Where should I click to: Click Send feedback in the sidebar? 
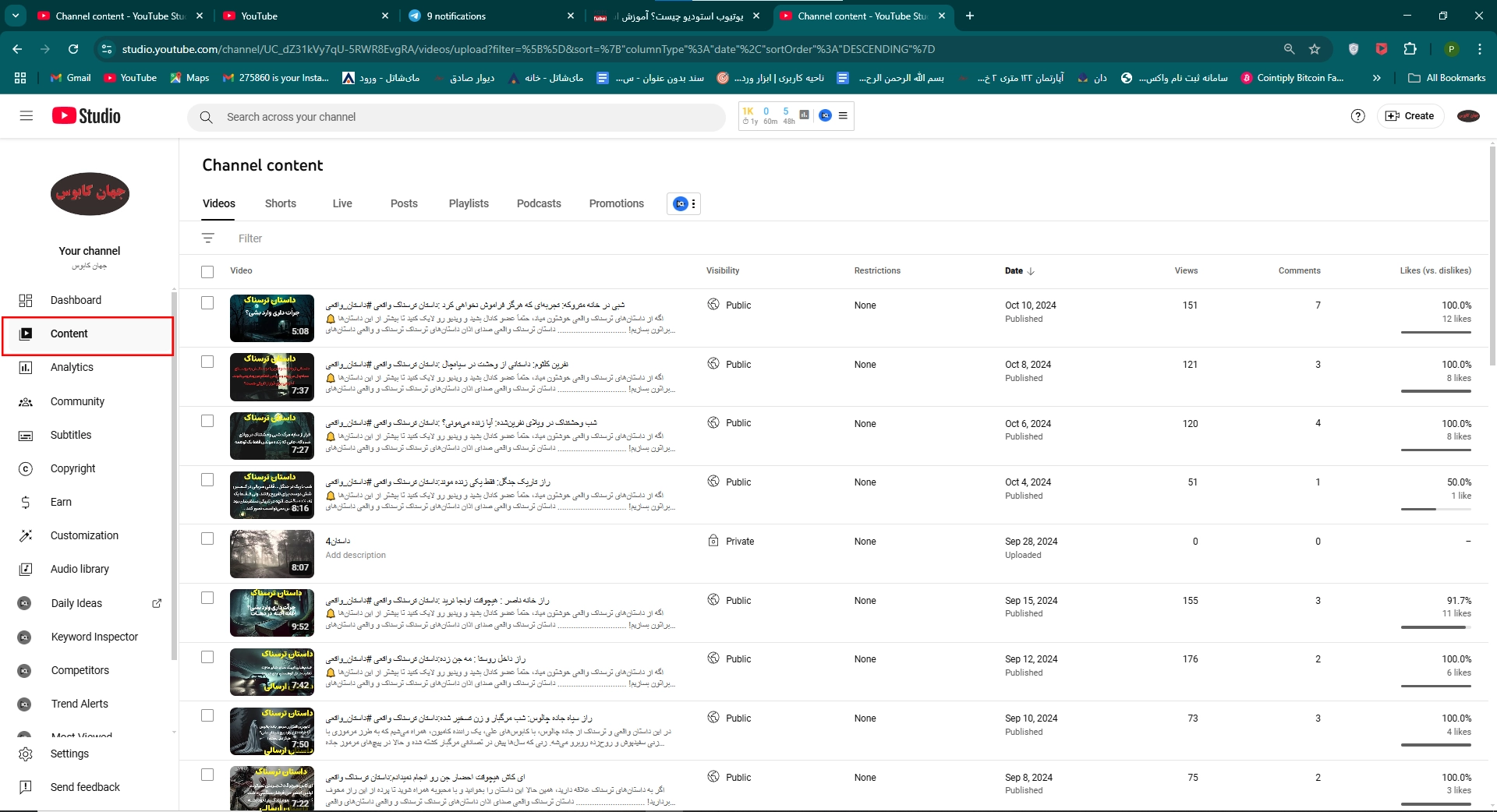pyautogui.click(x=85, y=788)
